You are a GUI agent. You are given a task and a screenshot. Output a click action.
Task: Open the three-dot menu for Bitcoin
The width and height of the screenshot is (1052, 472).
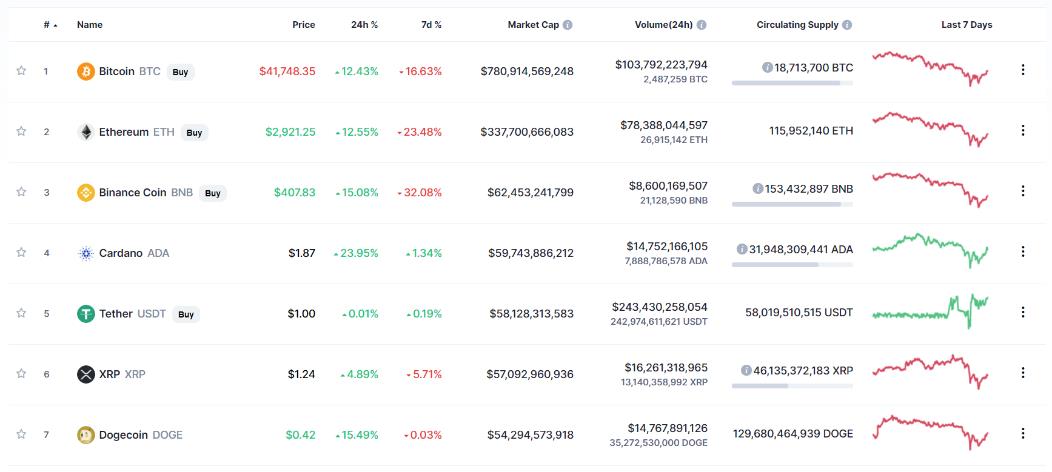pyautogui.click(x=1022, y=70)
